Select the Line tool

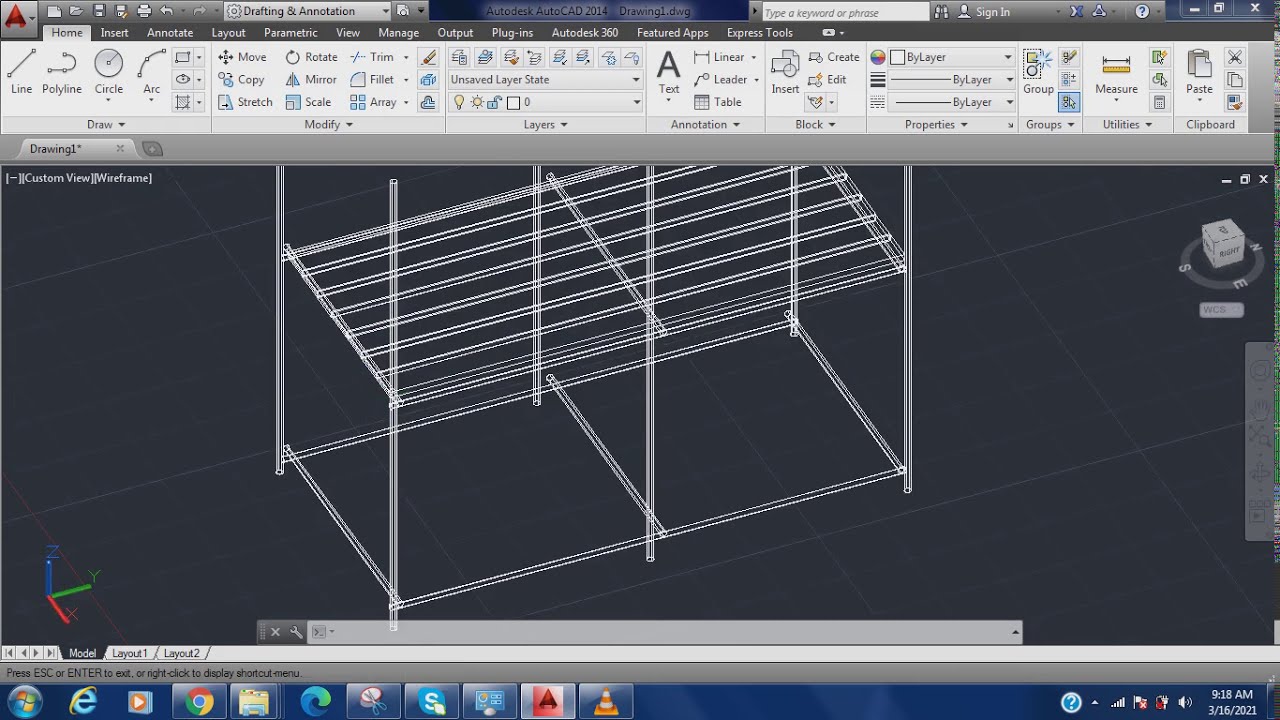(21, 72)
